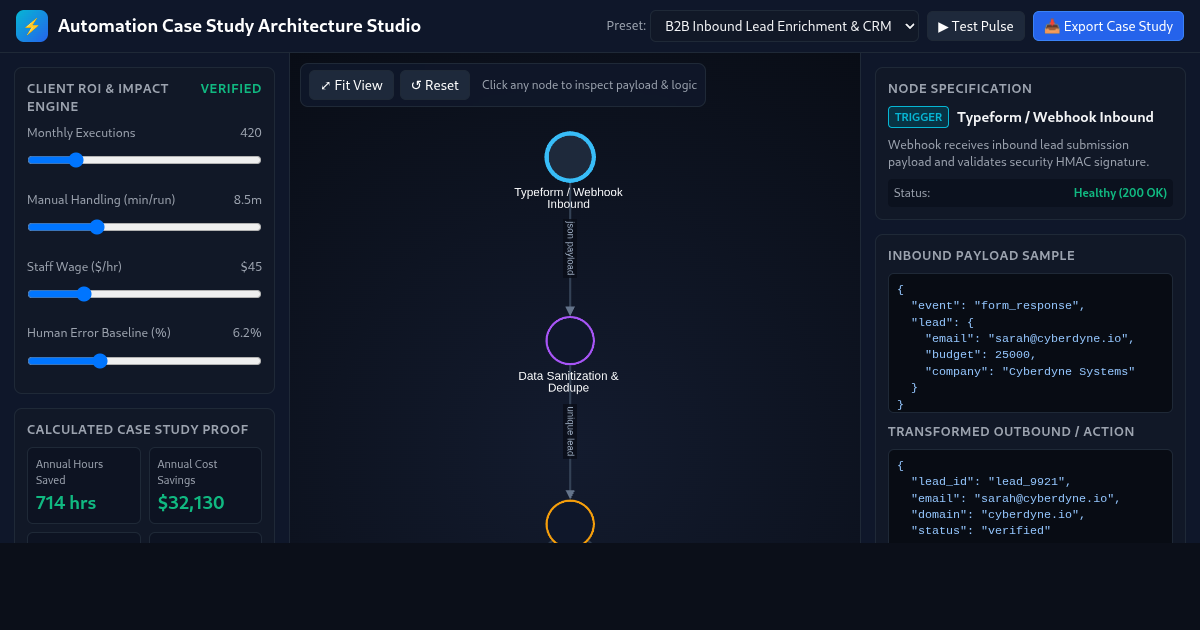The width and height of the screenshot is (1200, 630).
Task: Click the TRIGGER badge in Node Specification
Action: point(918,117)
